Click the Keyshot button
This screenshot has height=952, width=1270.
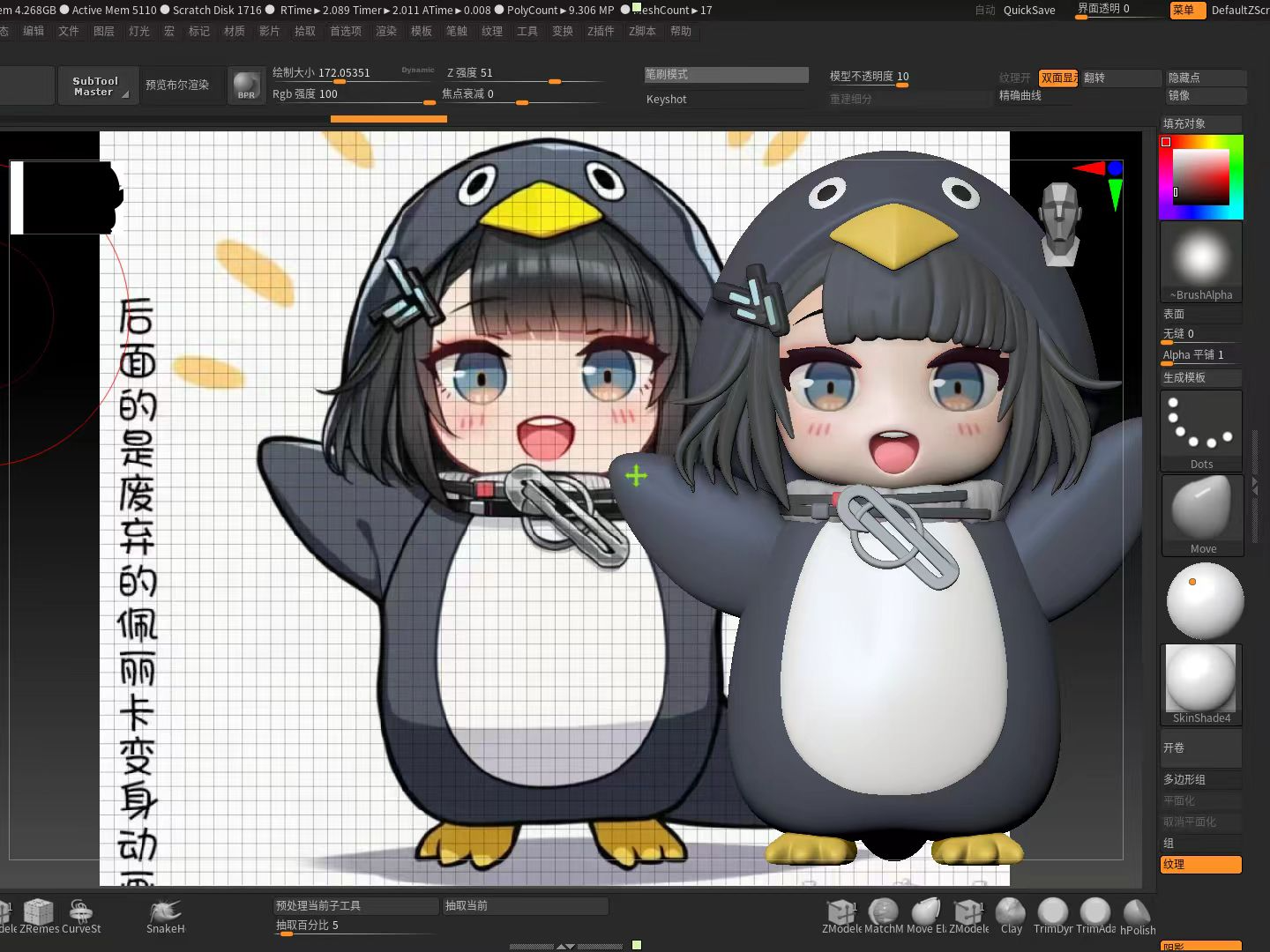point(726,100)
